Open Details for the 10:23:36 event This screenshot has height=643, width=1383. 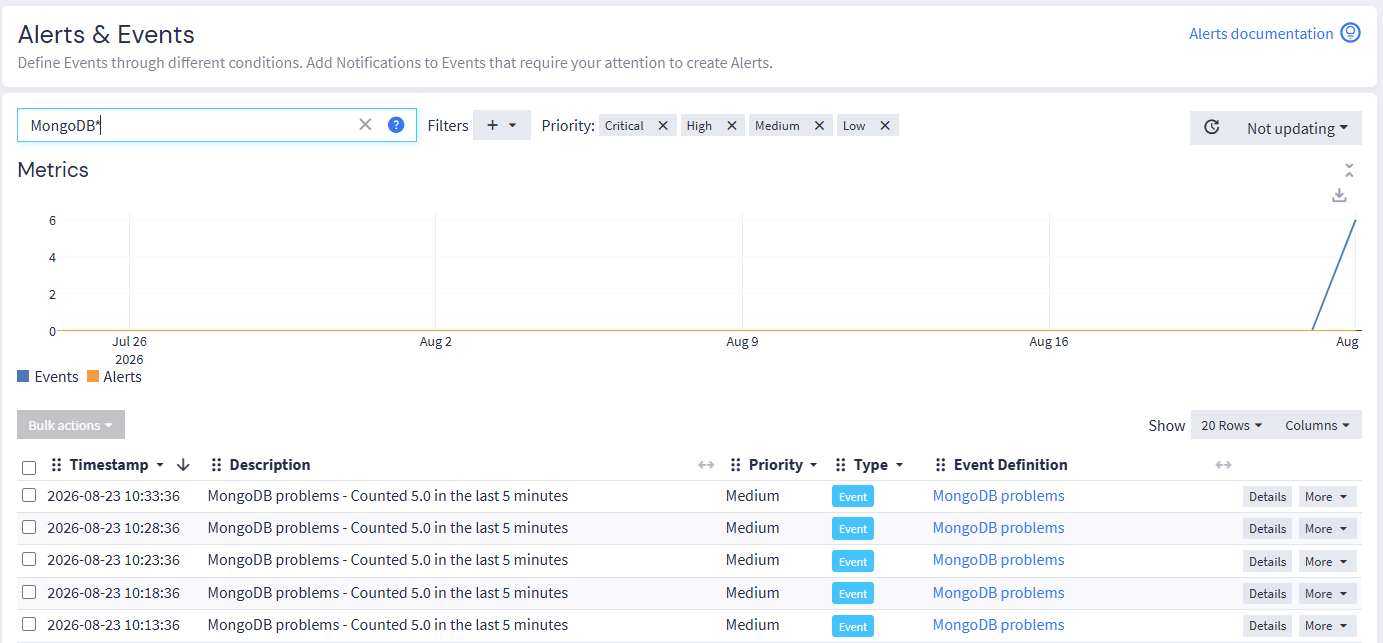tap(1267, 561)
